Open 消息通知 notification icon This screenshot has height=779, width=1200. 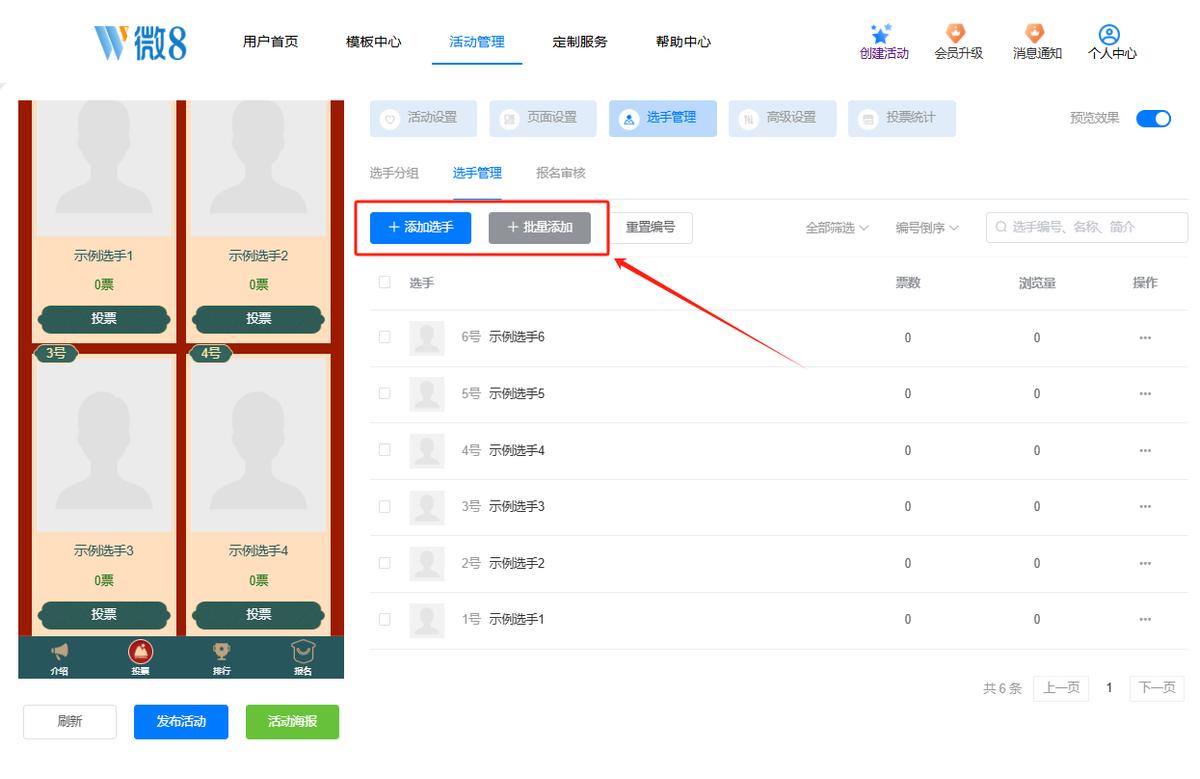(x=1036, y=34)
